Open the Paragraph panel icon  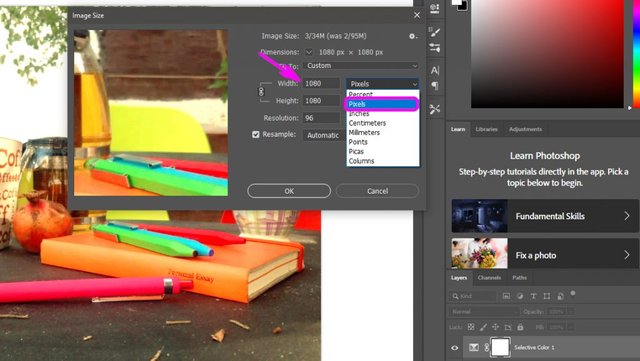click(x=435, y=86)
